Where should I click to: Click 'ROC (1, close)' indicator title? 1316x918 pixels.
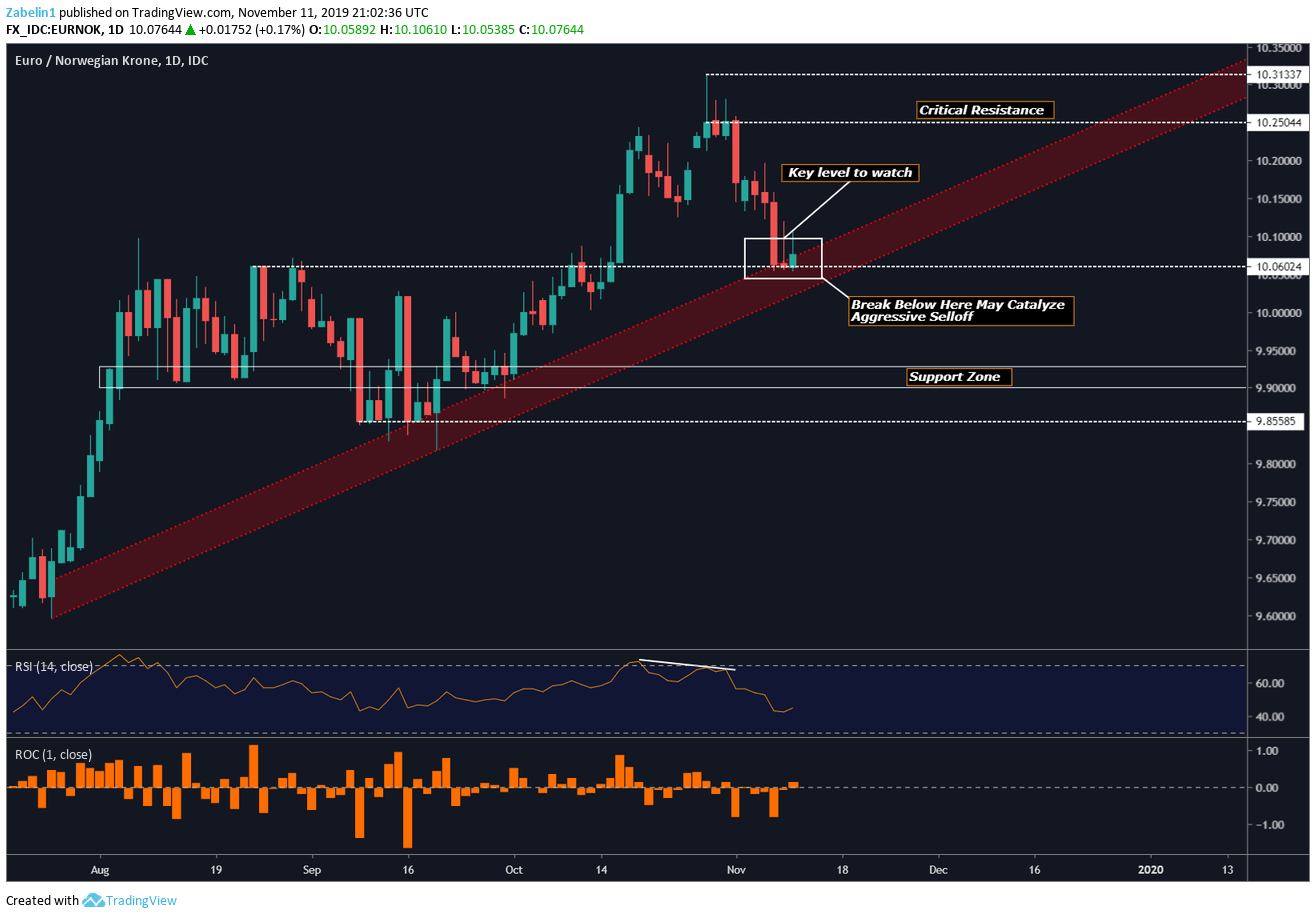52,754
